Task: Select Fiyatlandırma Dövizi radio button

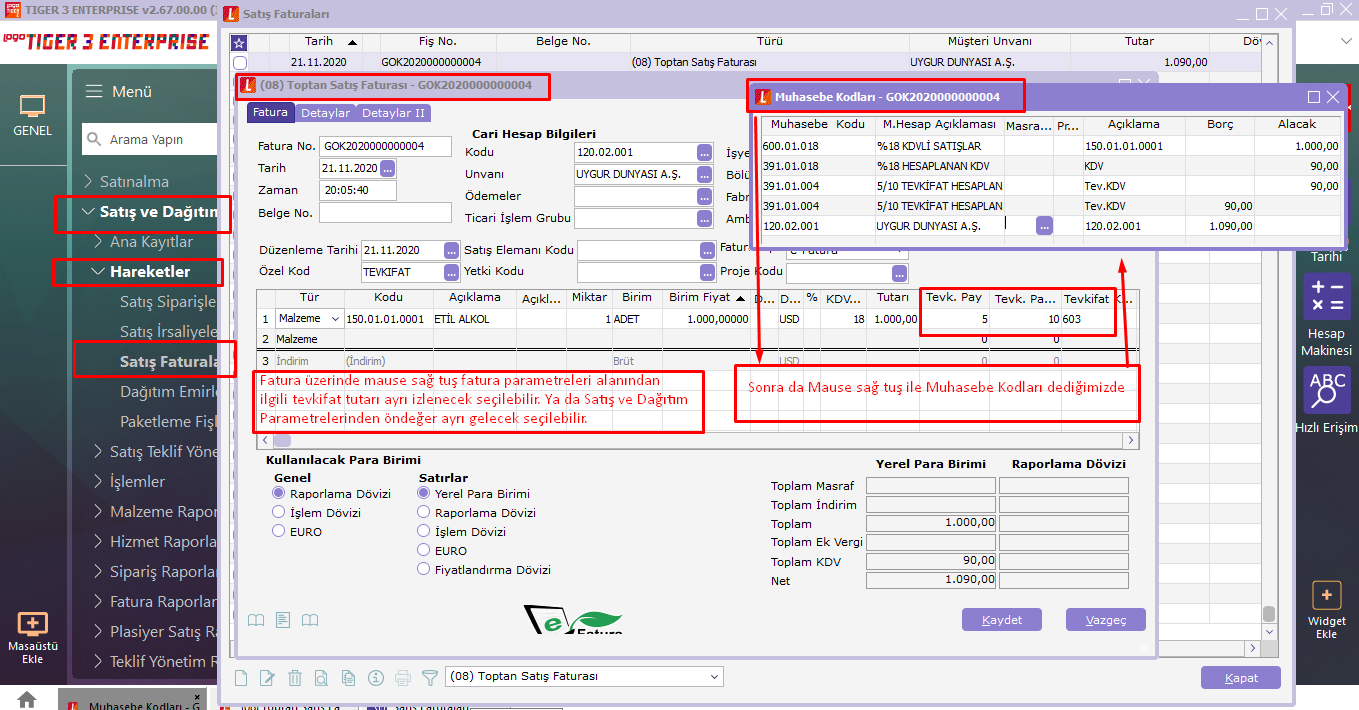Action: coord(425,570)
